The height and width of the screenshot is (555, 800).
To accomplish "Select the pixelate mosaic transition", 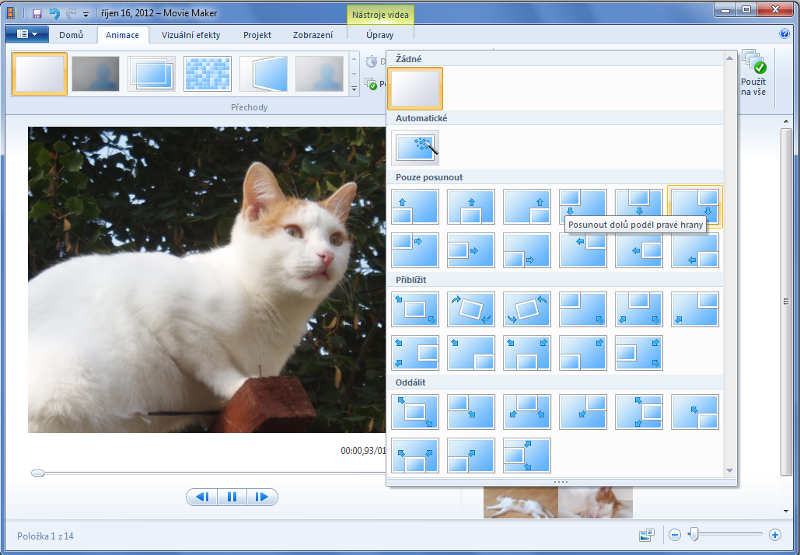I will click(207, 74).
